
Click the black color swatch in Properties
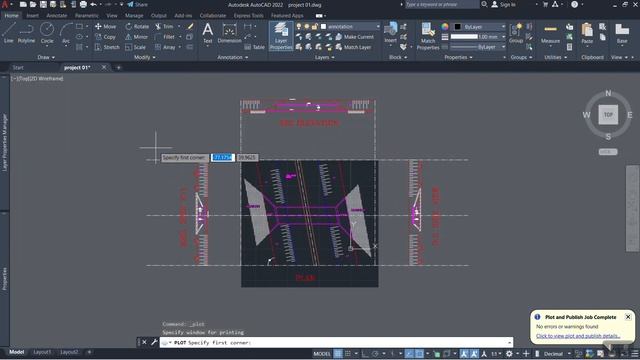458,27
